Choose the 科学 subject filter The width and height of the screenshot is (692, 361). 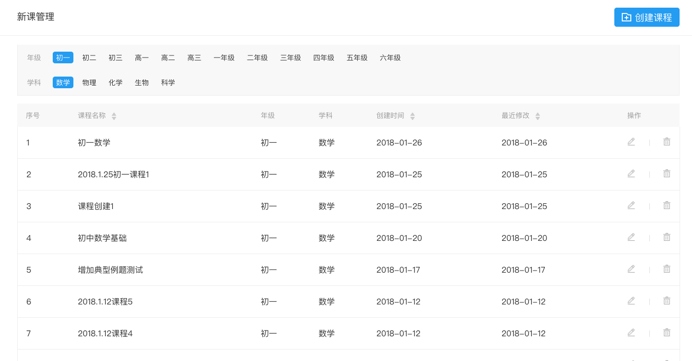pyautogui.click(x=168, y=83)
